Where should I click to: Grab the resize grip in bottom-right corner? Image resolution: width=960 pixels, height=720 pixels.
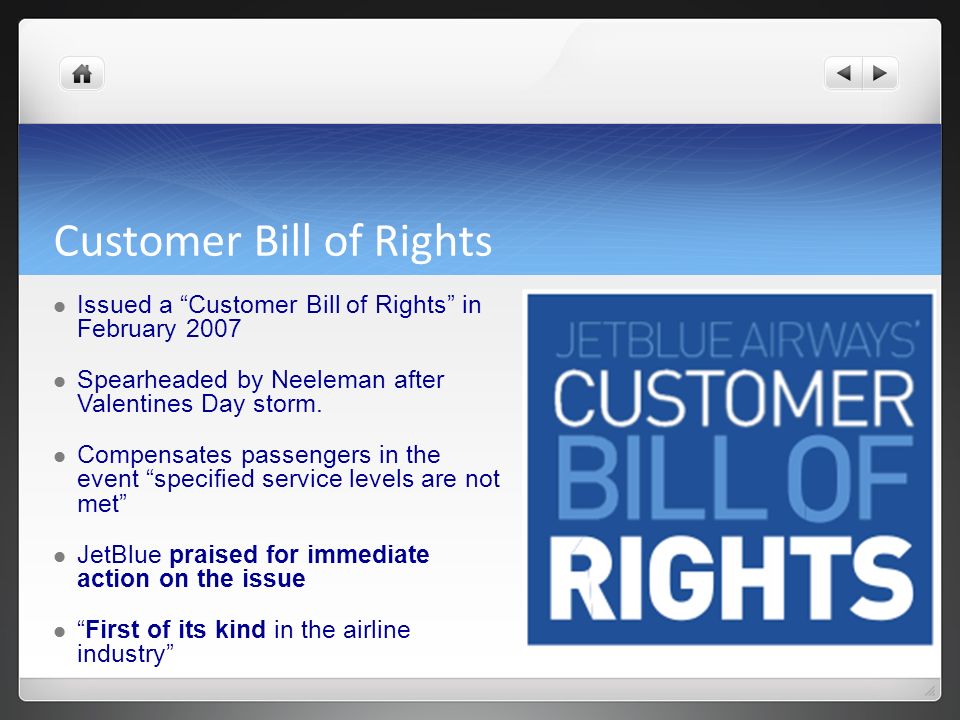pyautogui.click(x=930, y=691)
